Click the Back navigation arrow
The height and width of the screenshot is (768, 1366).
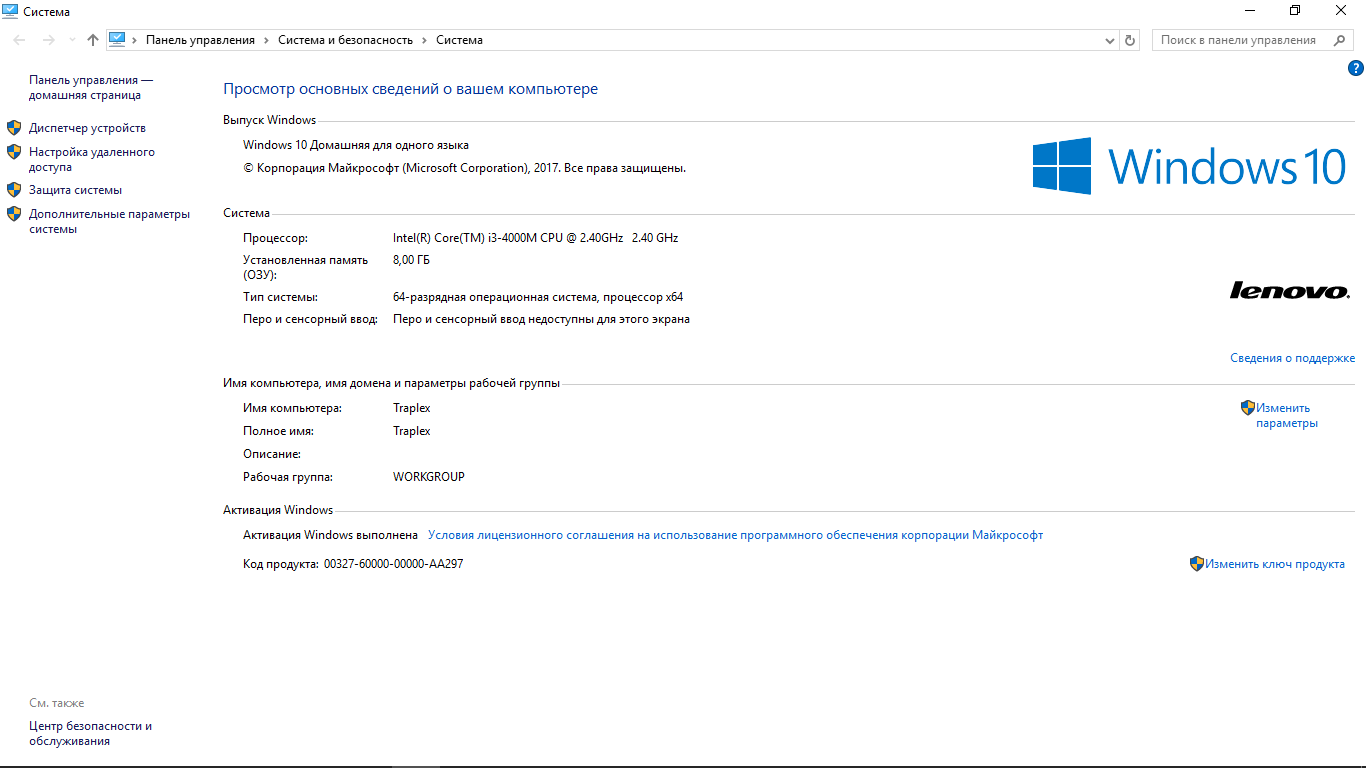[20, 40]
